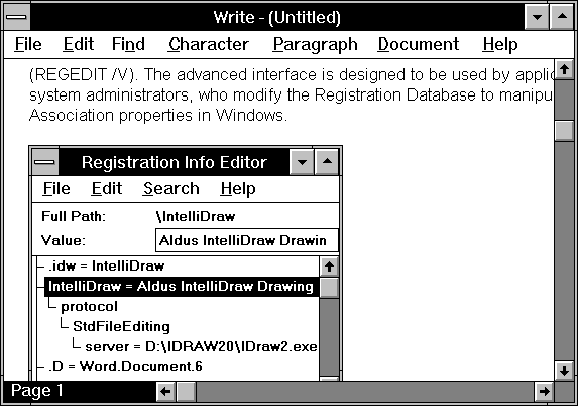
Task: Minimize the Registration Info Editor window
Action: pos(302,162)
